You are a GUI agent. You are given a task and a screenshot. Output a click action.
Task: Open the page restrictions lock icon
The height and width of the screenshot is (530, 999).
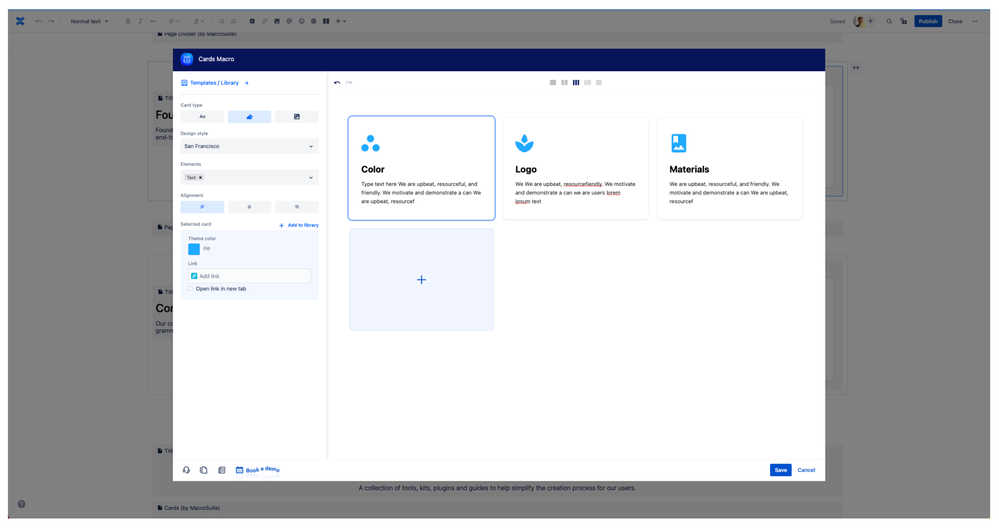pyautogui.click(x=903, y=21)
